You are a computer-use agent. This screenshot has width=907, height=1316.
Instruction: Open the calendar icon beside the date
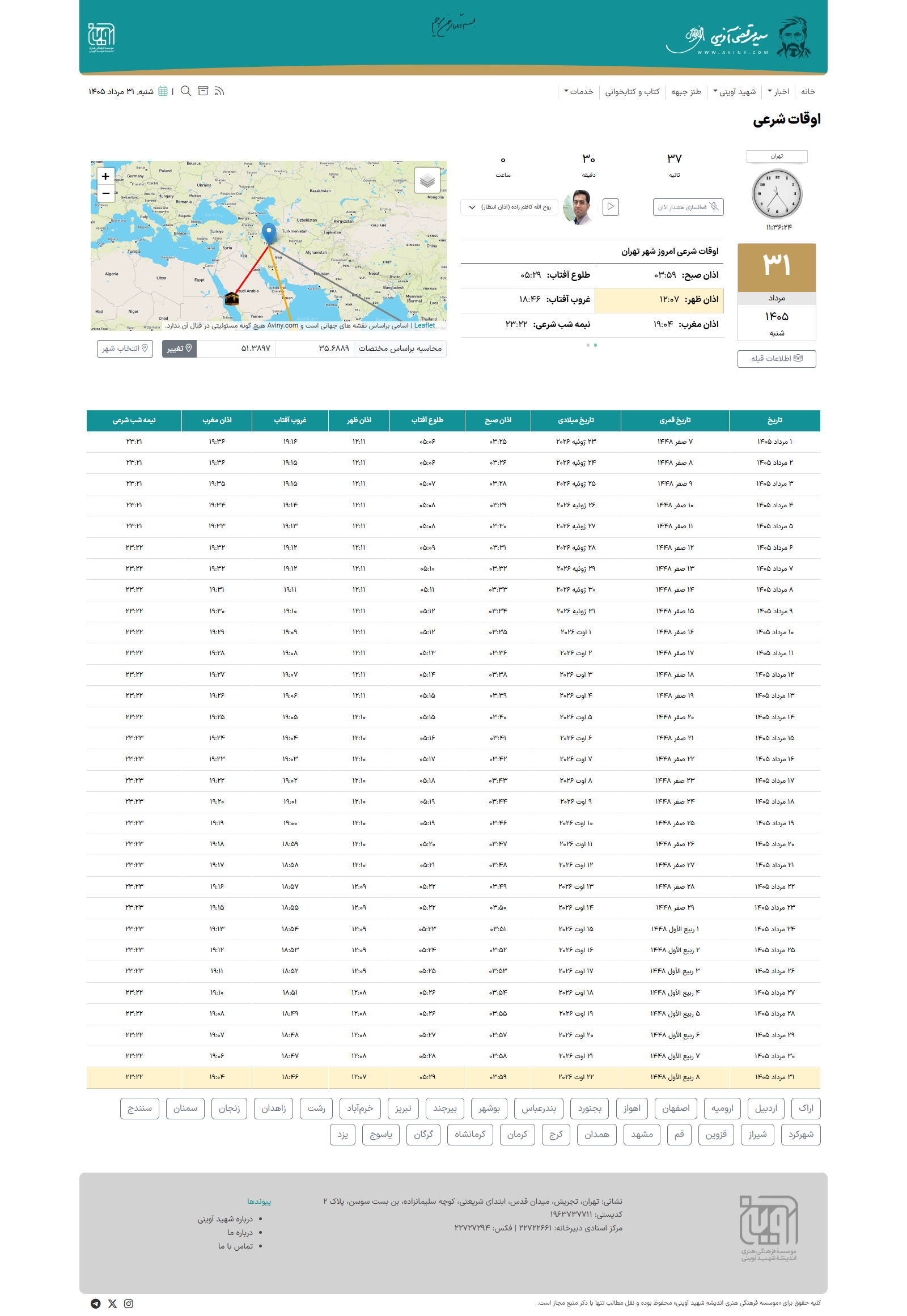click(163, 91)
